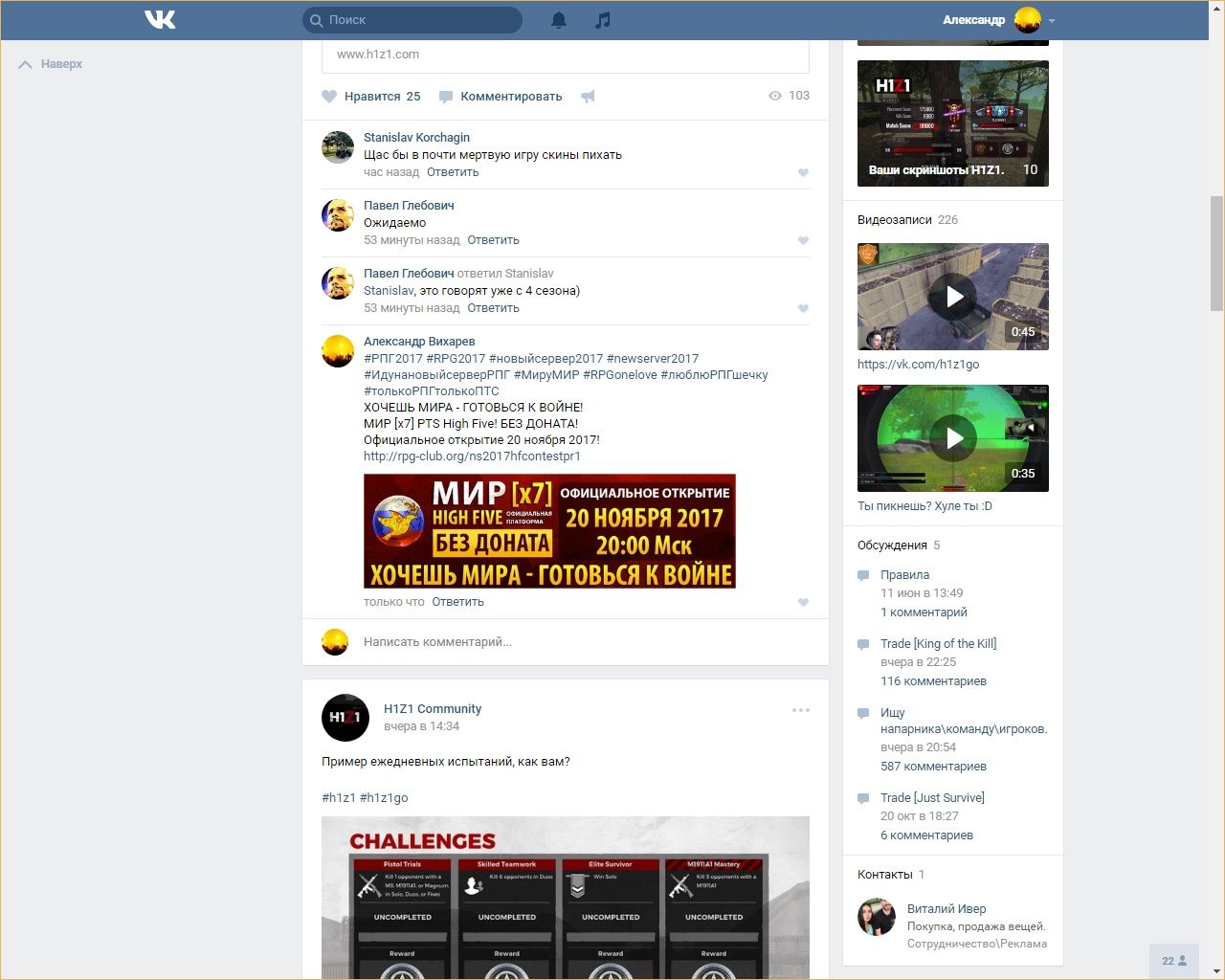Open the music note player icon

pos(602,19)
